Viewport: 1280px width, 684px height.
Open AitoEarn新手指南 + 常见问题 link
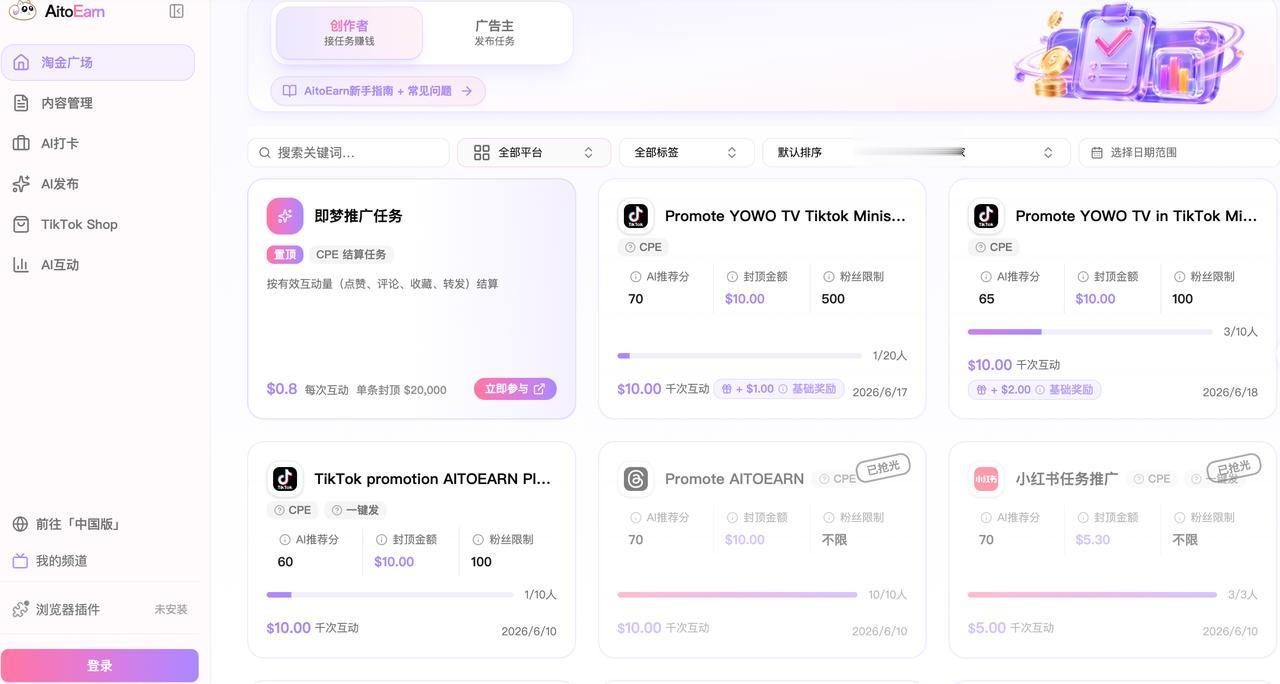pyautogui.click(x=378, y=91)
